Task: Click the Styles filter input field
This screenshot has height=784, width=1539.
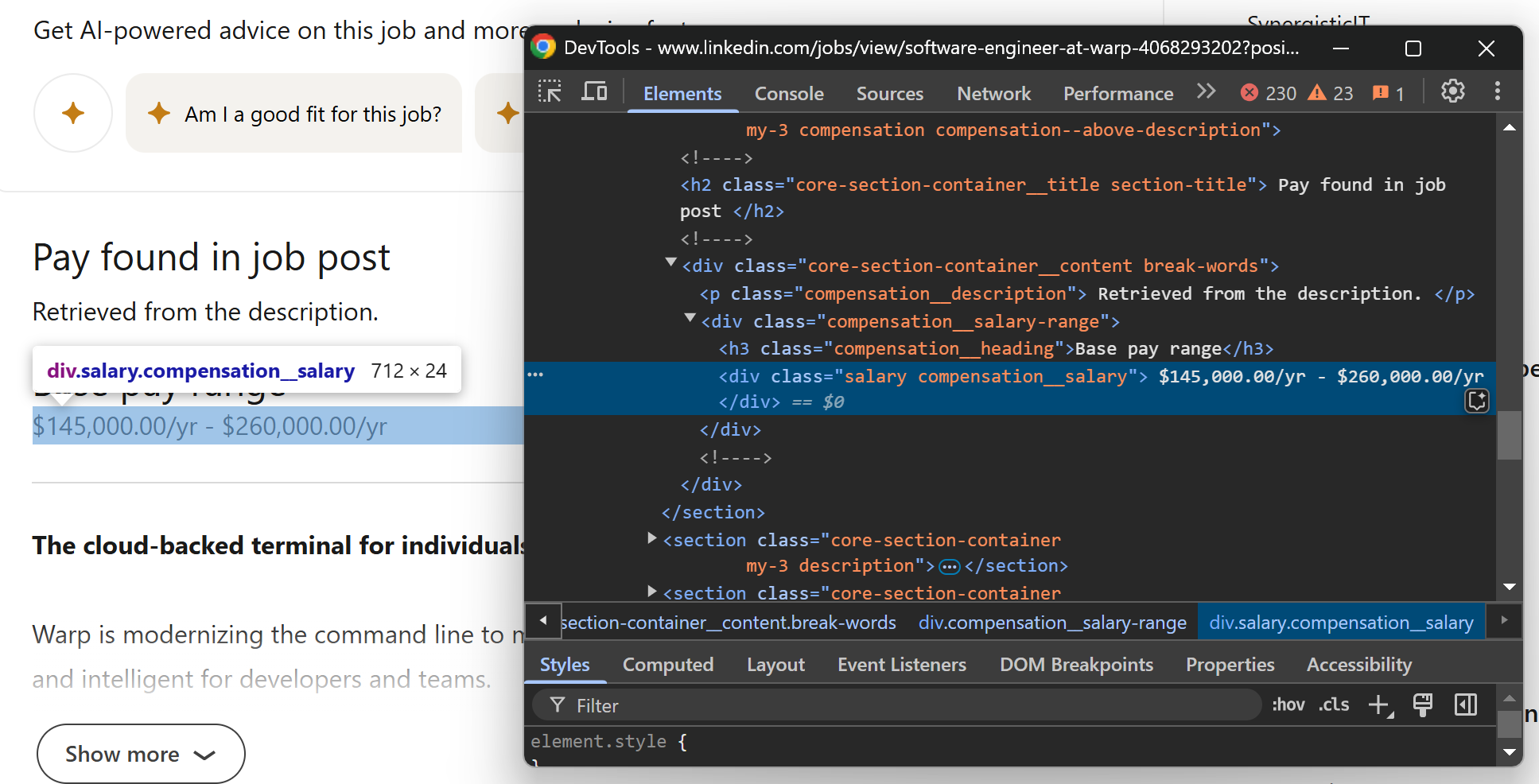Action: point(875,705)
